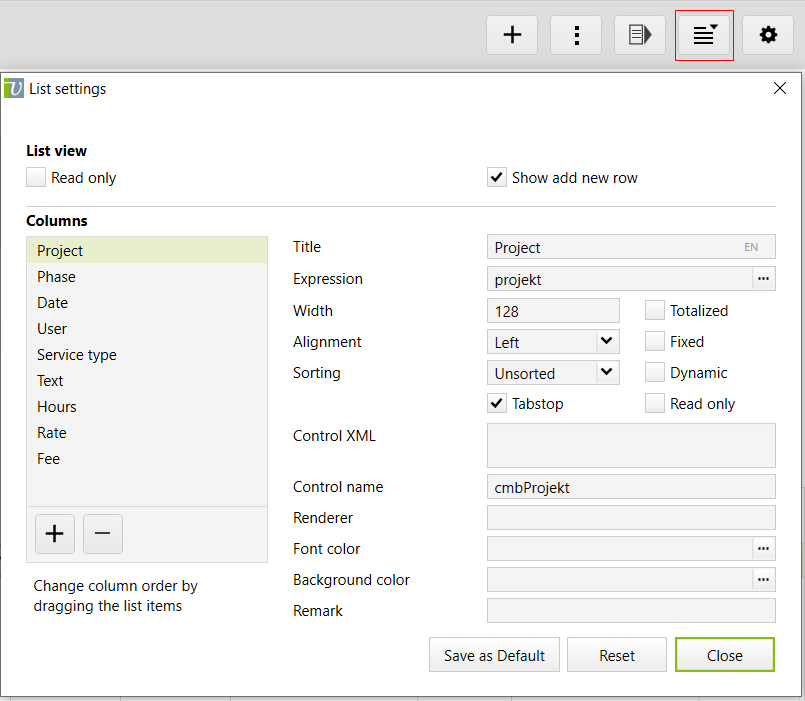Select the Service type column
This screenshot has height=701, width=805.
(x=77, y=355)
